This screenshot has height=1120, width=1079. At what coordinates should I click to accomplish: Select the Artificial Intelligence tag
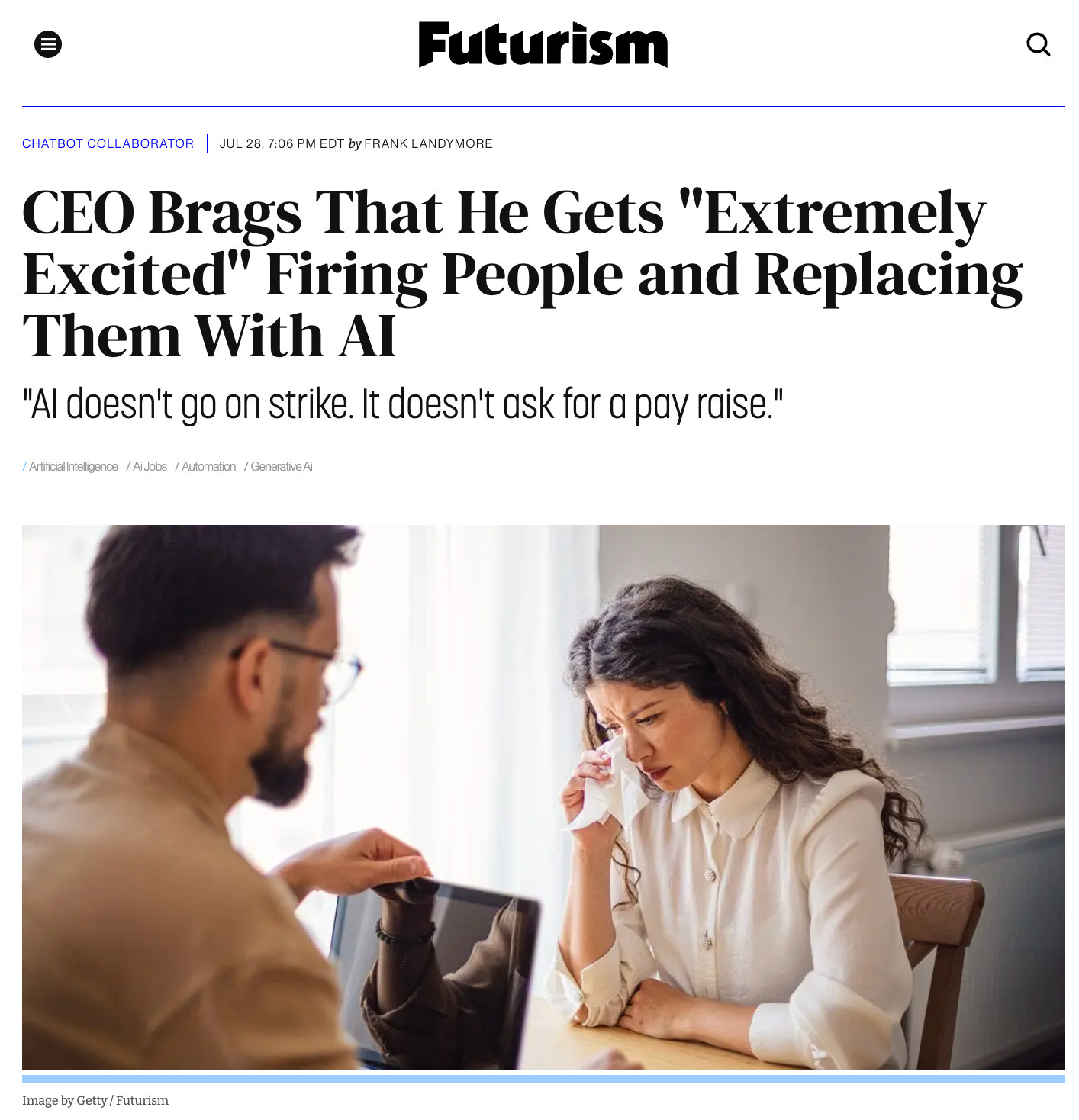(73, 466)
